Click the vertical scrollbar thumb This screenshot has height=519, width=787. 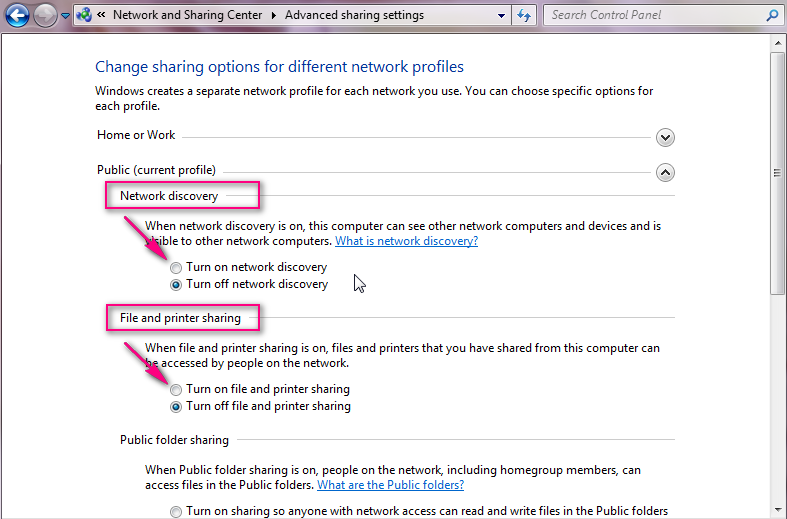point(777,173)
